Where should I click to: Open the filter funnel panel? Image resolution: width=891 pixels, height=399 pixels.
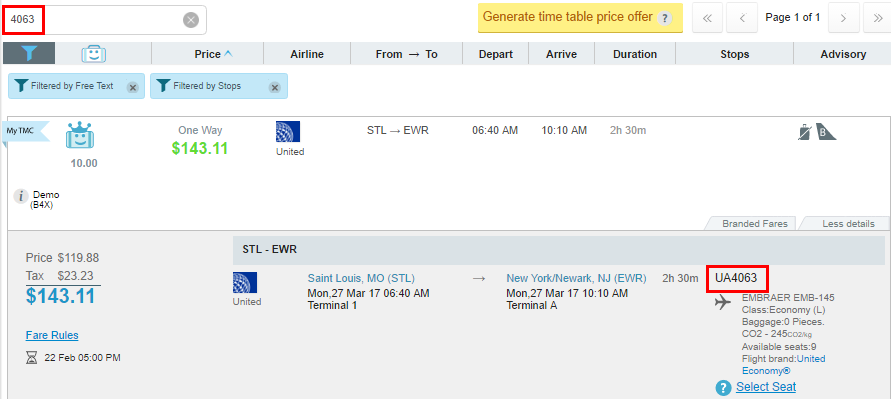click(29, 53)
